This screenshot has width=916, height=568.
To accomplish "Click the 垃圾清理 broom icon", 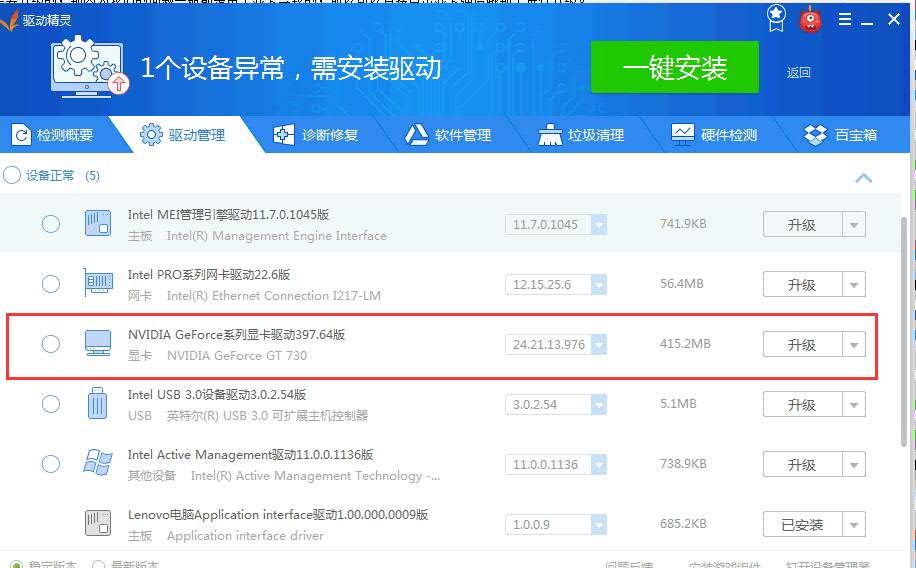I will point(550,135).
